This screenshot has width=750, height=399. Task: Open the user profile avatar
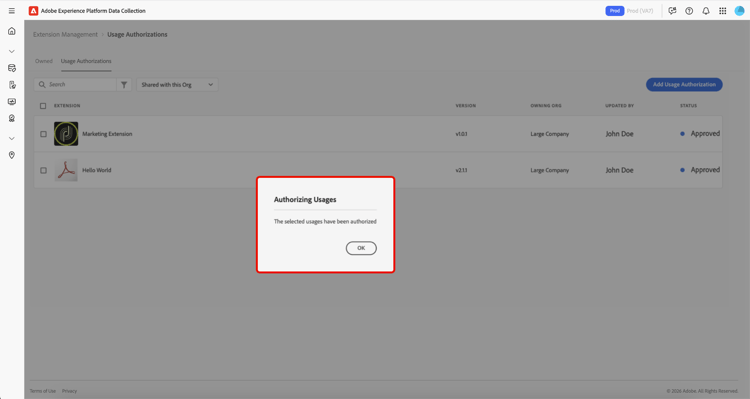tap(739, 11)
